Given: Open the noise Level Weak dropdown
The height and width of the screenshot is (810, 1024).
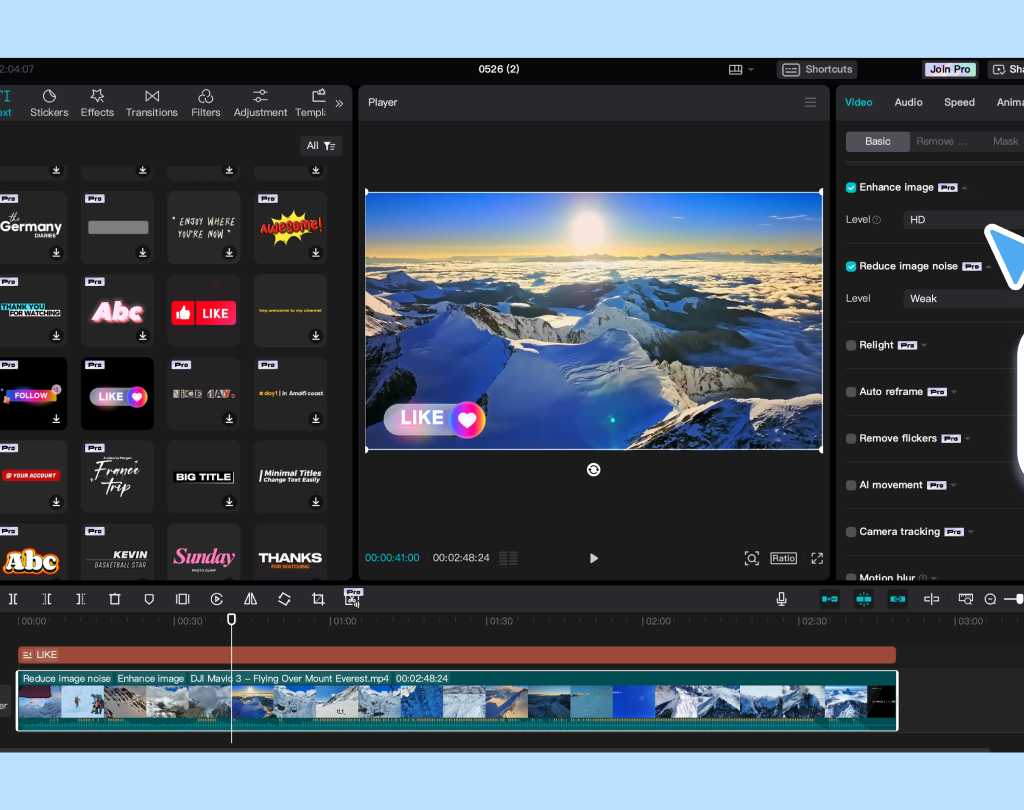Looking at the screenshot, I should point(963,299).
